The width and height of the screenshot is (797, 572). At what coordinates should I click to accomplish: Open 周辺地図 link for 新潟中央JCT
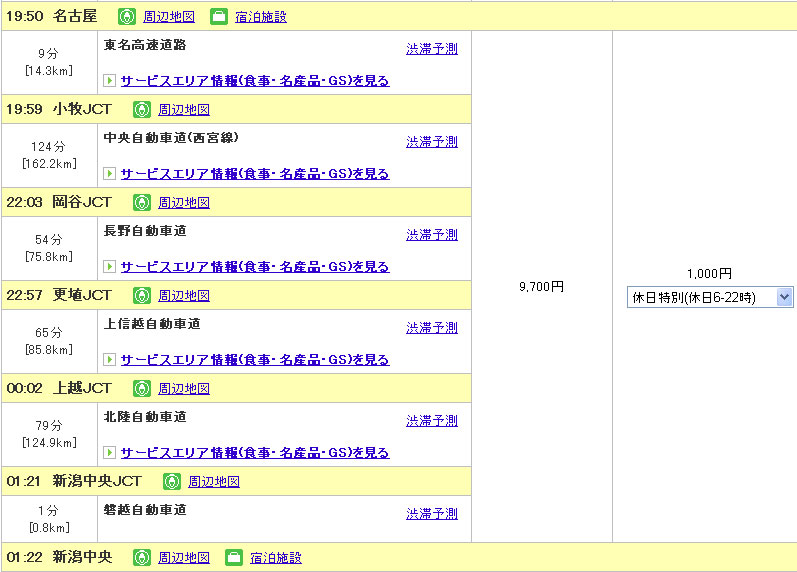[214, 482]
